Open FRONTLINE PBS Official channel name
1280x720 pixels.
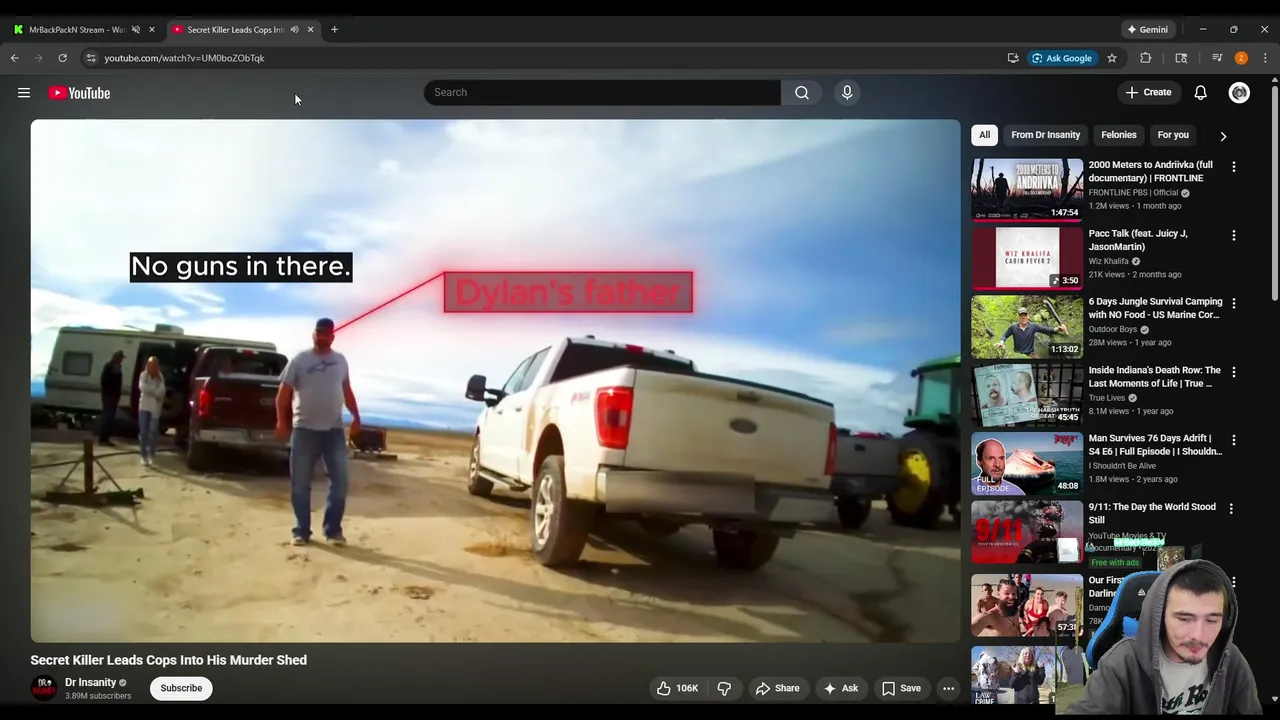click(1133, 192)
